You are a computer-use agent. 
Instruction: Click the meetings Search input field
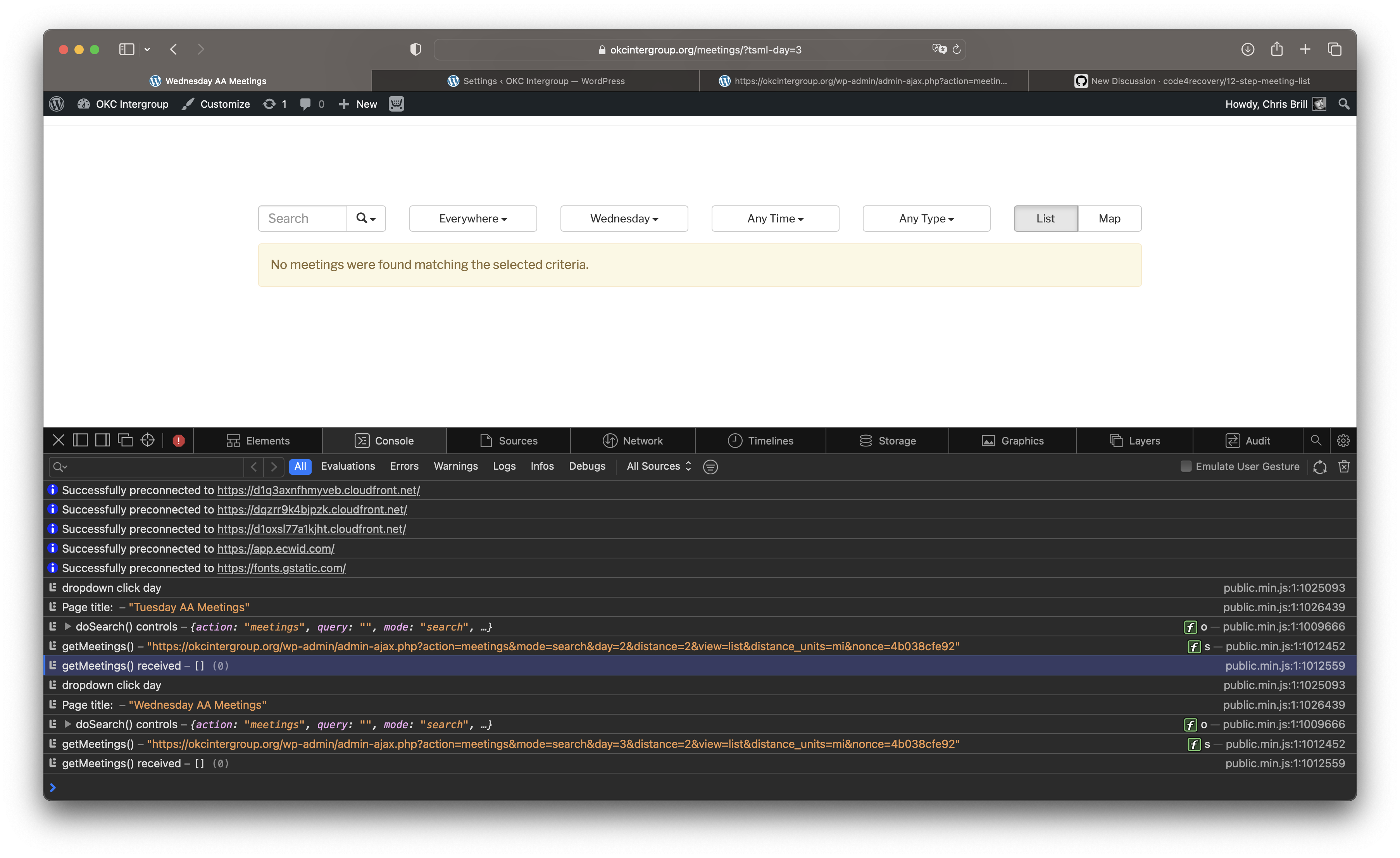point(302,219)
